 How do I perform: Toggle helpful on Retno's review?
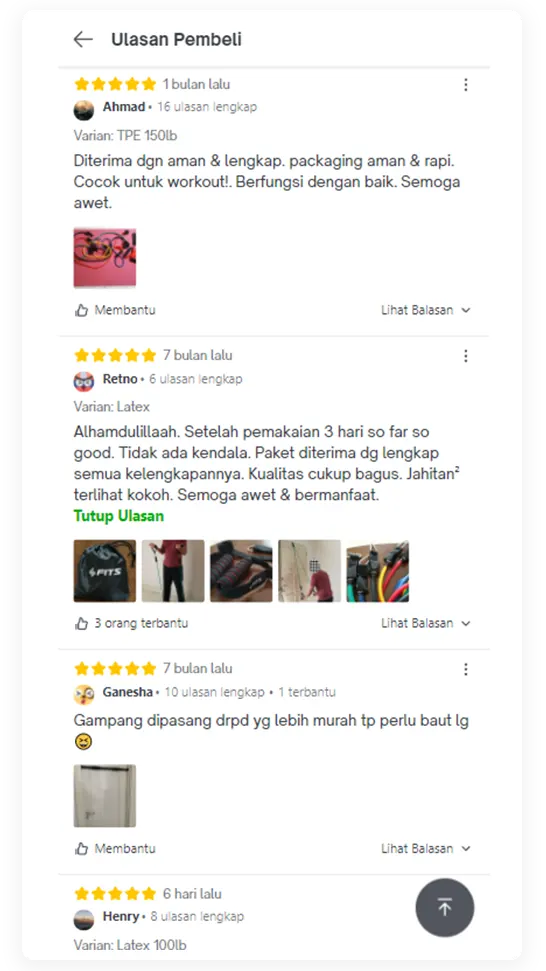tap(131, 624)
